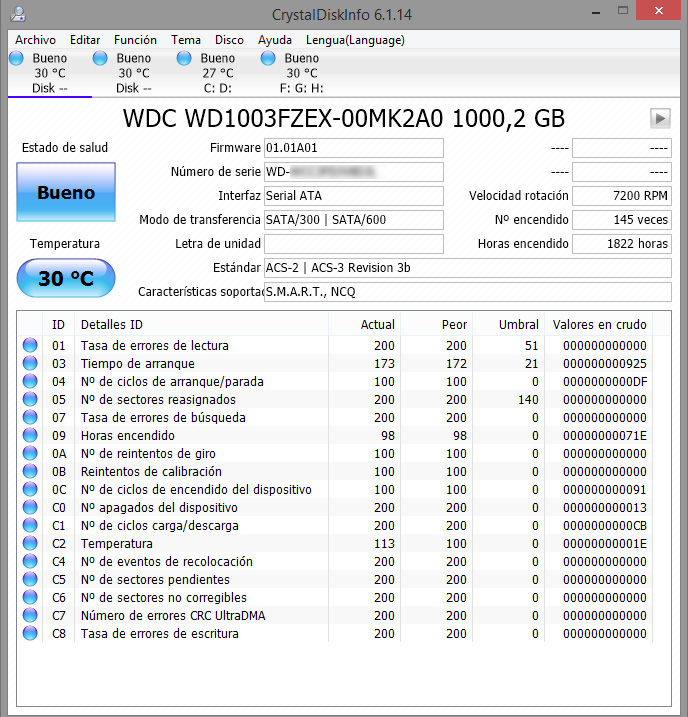Click status icon for sectores no corregibles
Image resolution: width=688 pixels, height=717 pixels.
pyautogui.click(x=30, y=597)
